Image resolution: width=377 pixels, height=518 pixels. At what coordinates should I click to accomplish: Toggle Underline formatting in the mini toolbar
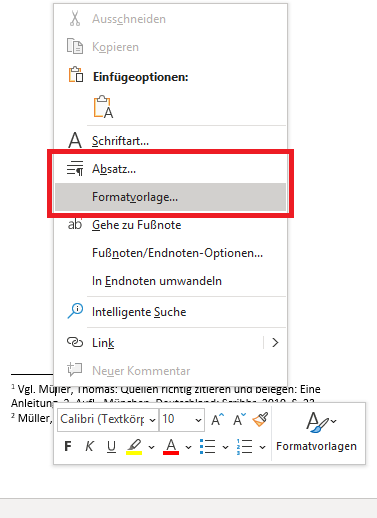111,446
